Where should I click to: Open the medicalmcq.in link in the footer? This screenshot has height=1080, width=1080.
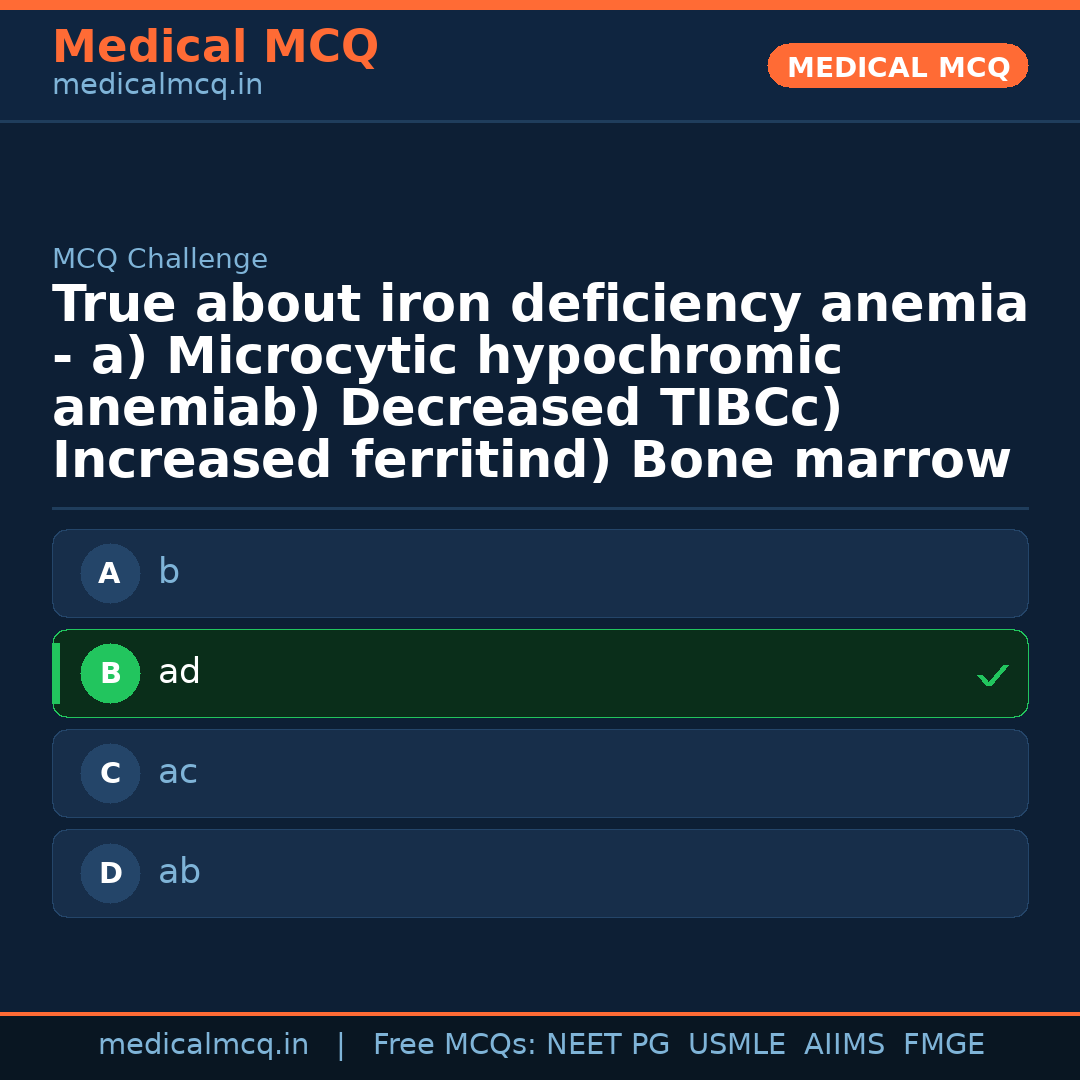tap(203, 1045)
